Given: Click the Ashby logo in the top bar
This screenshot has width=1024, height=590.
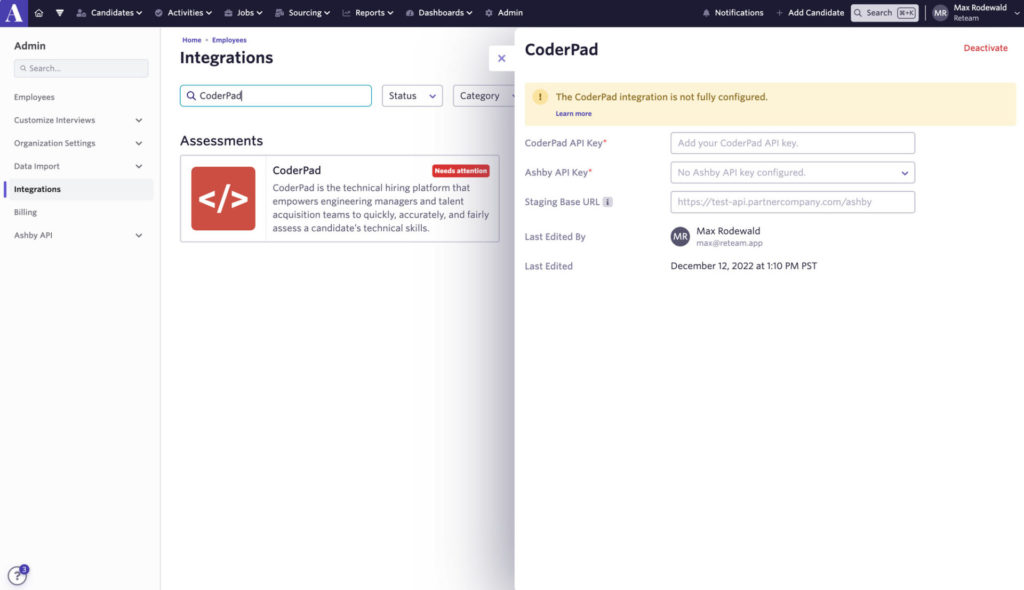Looking at the screenshot, I should click(14, 12).
